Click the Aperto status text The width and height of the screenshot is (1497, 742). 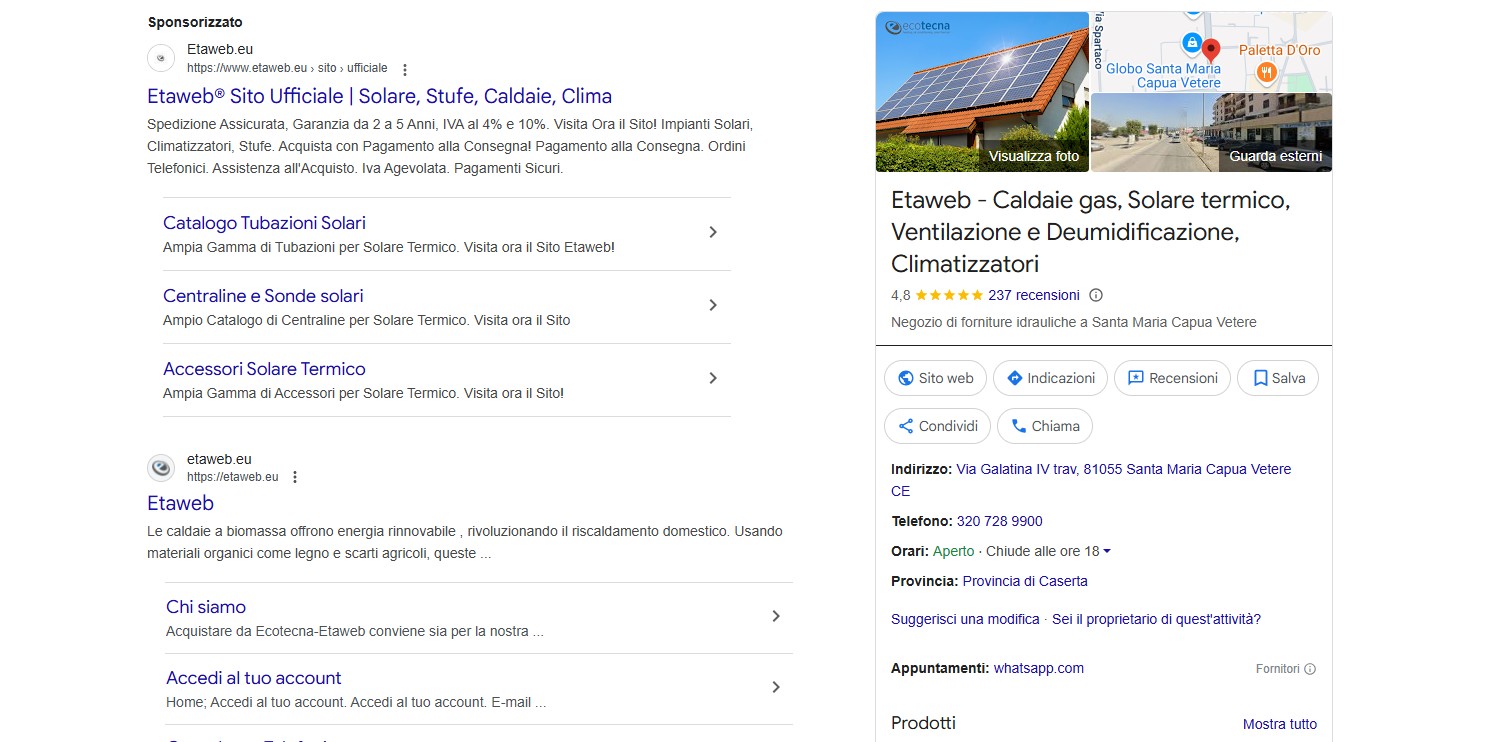pos(952,551)
